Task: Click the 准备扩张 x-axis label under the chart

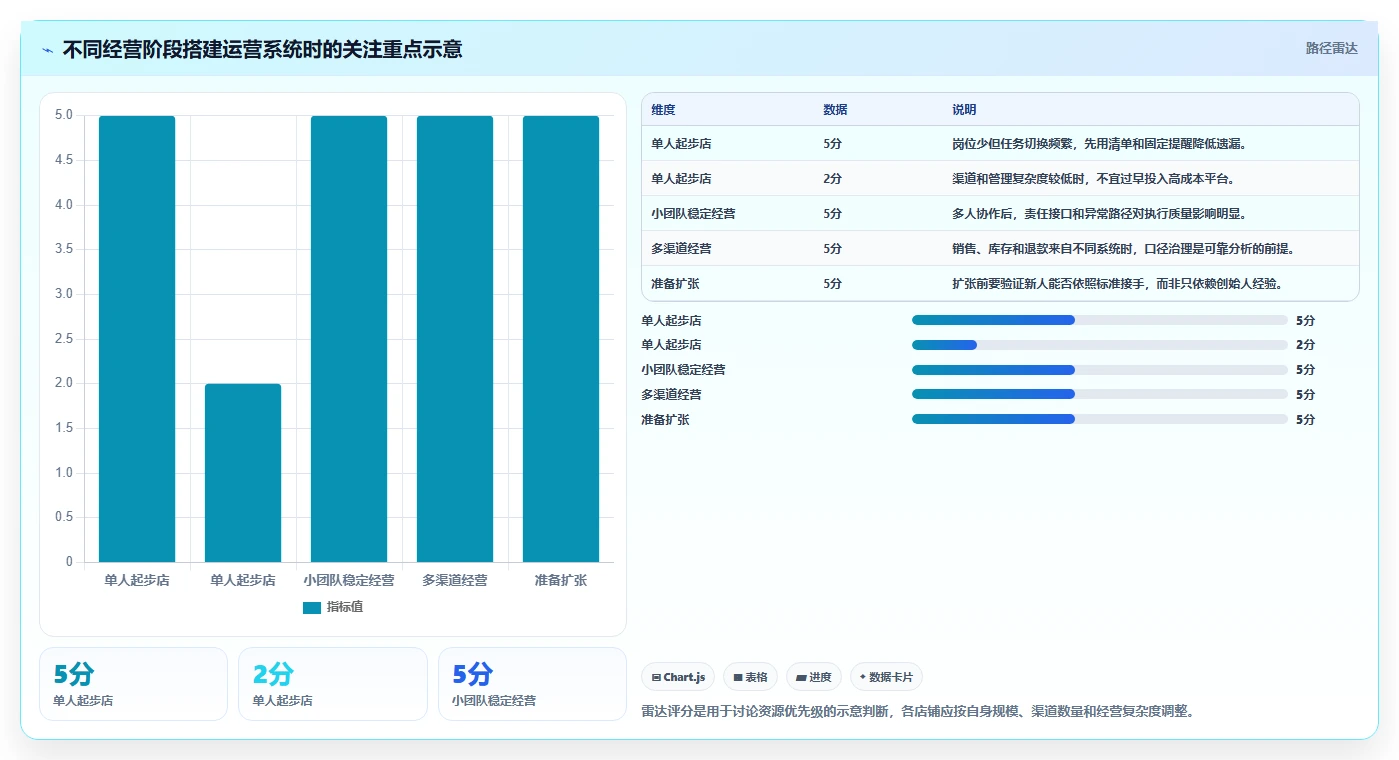Action: [x=561, y=580]
